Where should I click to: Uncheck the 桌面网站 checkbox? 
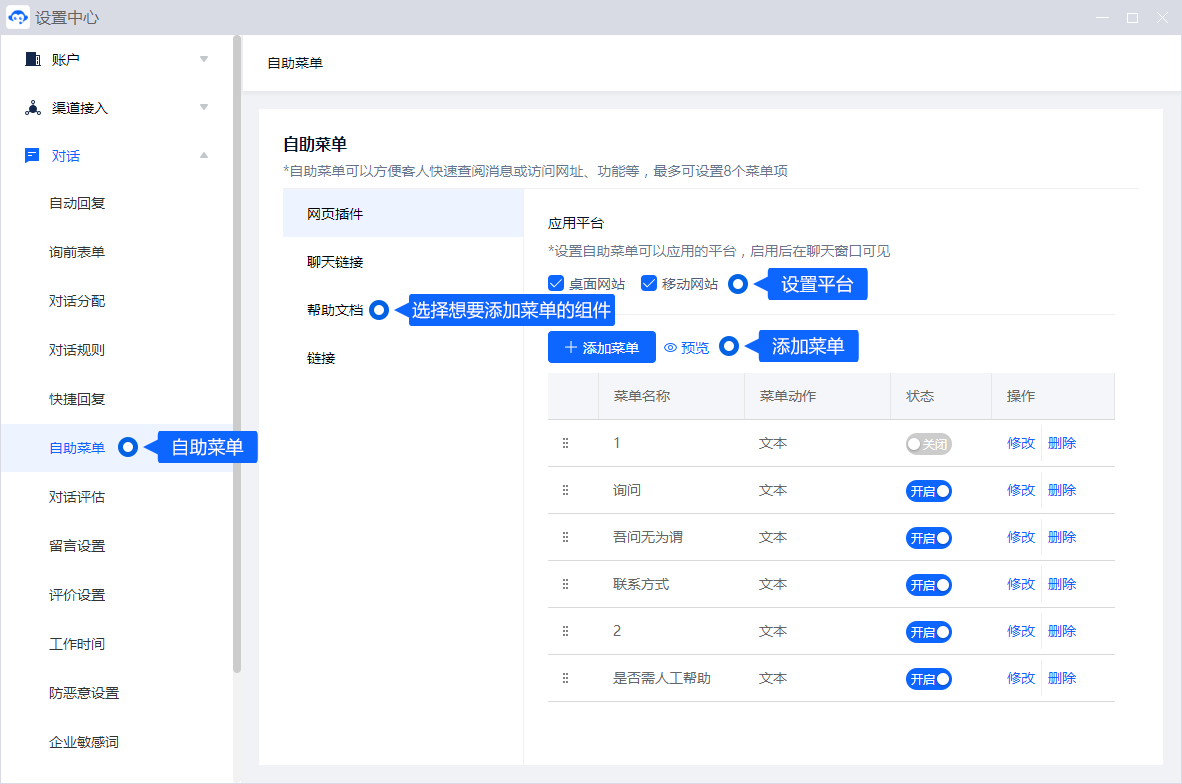556,283
